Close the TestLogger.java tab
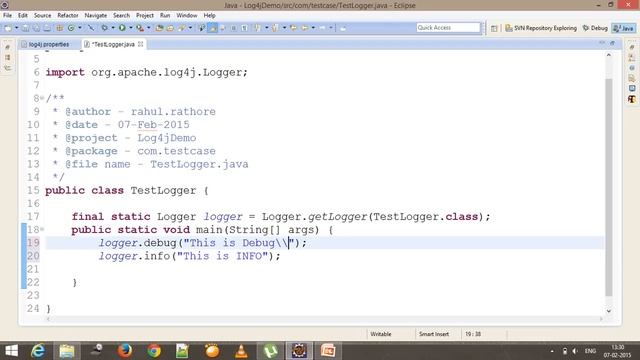 click(140, 44)
